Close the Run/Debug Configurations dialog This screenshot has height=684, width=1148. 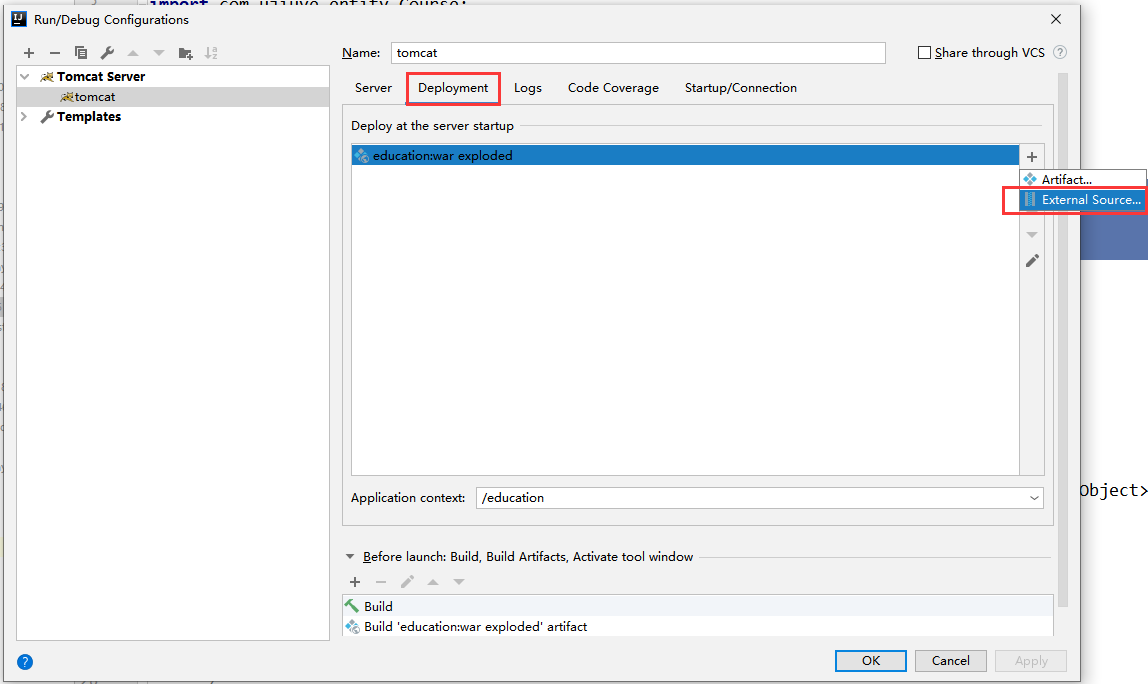pos(1056,19)
